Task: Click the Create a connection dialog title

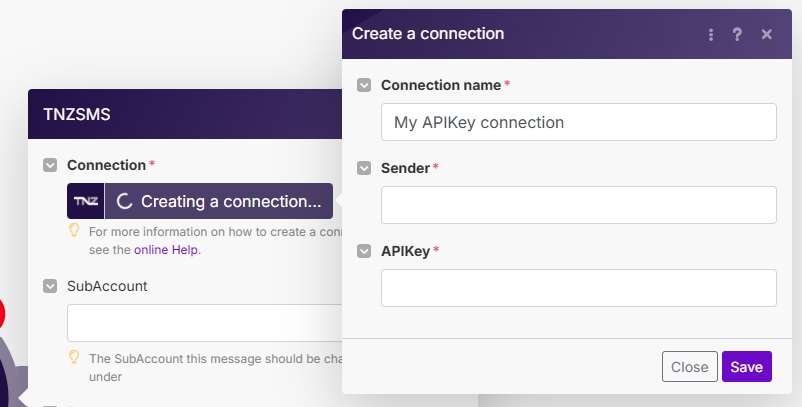Action: coord(428,34)
